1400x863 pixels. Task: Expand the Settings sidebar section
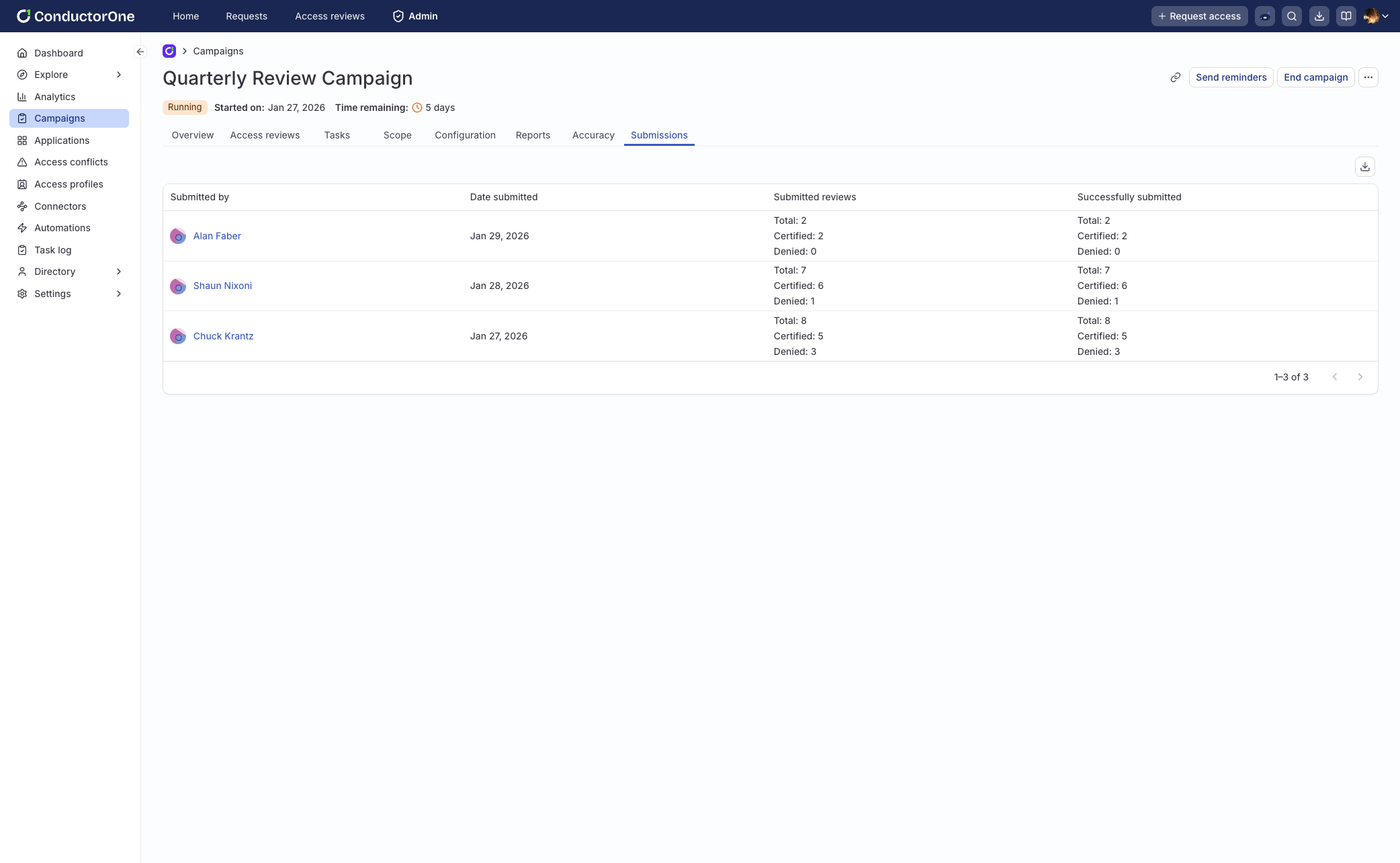(x=119, y=294)
